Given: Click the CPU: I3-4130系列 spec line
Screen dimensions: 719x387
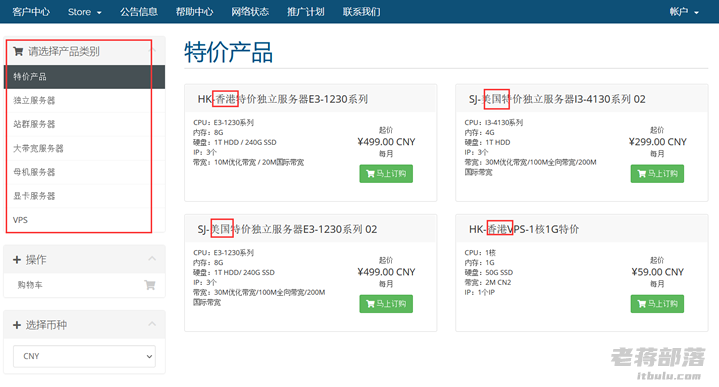Looking at the screenshot, I should click(493, 122).
